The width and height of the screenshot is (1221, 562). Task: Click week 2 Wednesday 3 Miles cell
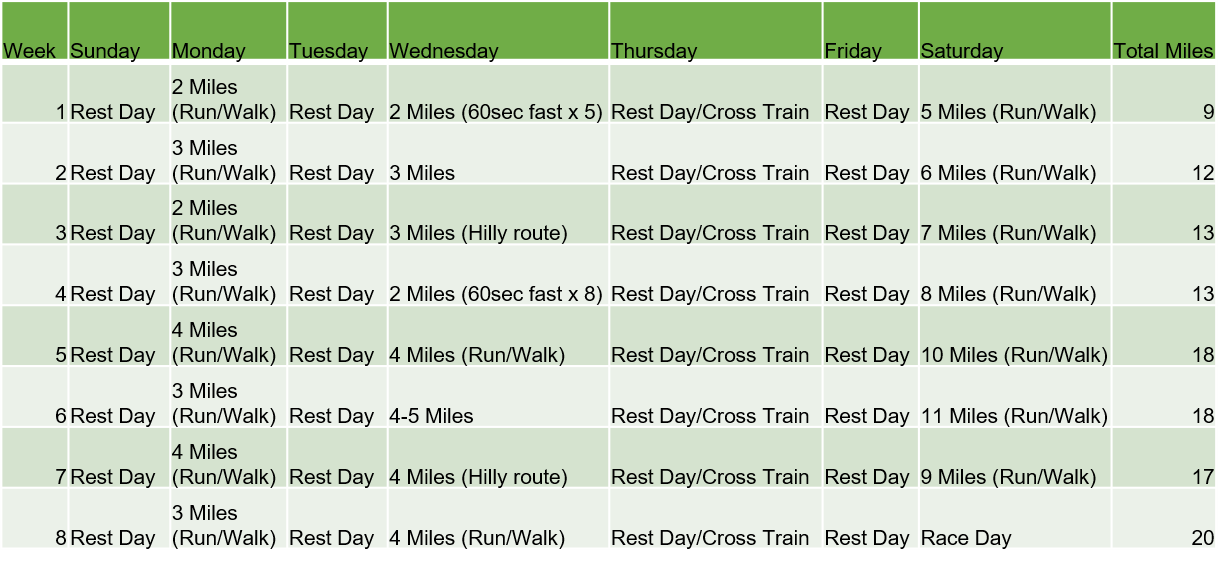coord(422,173)
